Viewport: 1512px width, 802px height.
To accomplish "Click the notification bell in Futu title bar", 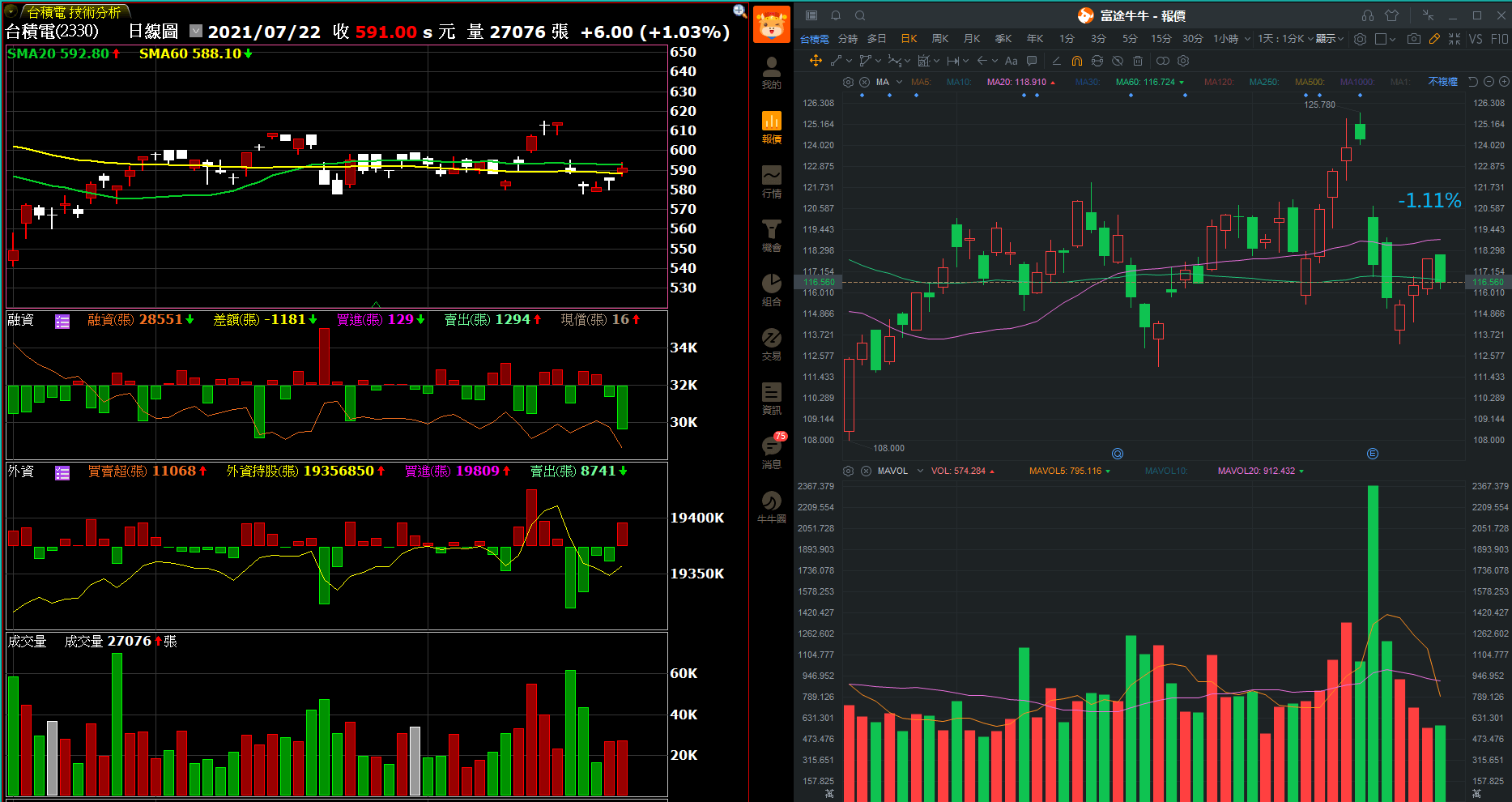I will [x=836, y=15].
